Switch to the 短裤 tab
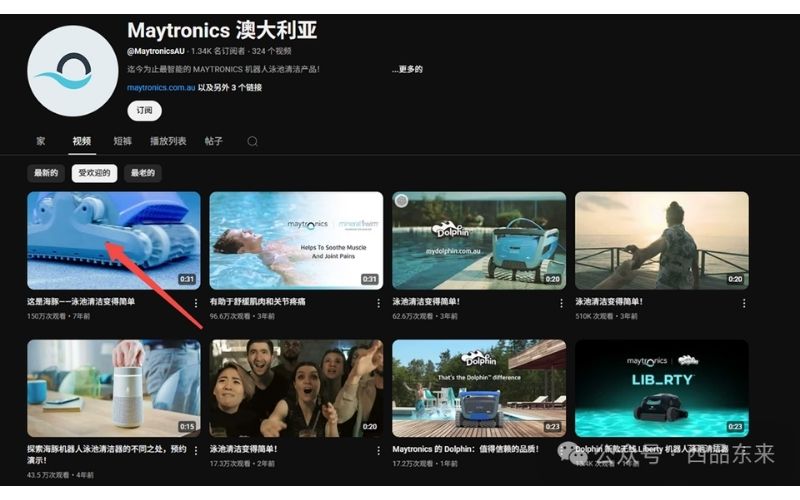The image size is (800, 500). pos(122,141)
